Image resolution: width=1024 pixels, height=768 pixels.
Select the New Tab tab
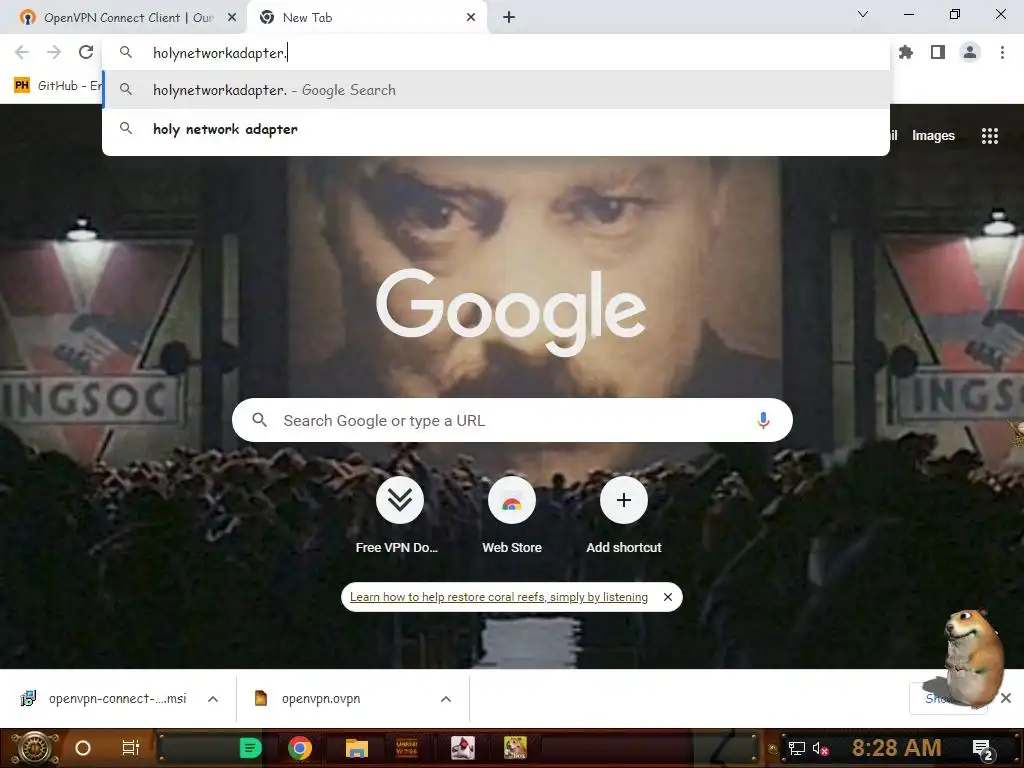[x=366, y=17]
